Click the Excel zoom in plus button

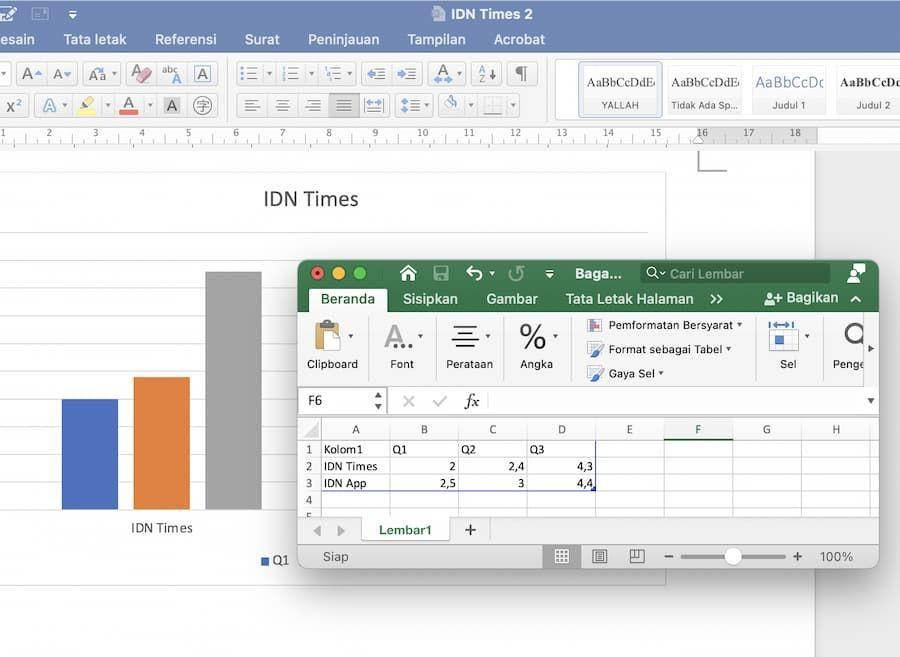tap(797, 556)
